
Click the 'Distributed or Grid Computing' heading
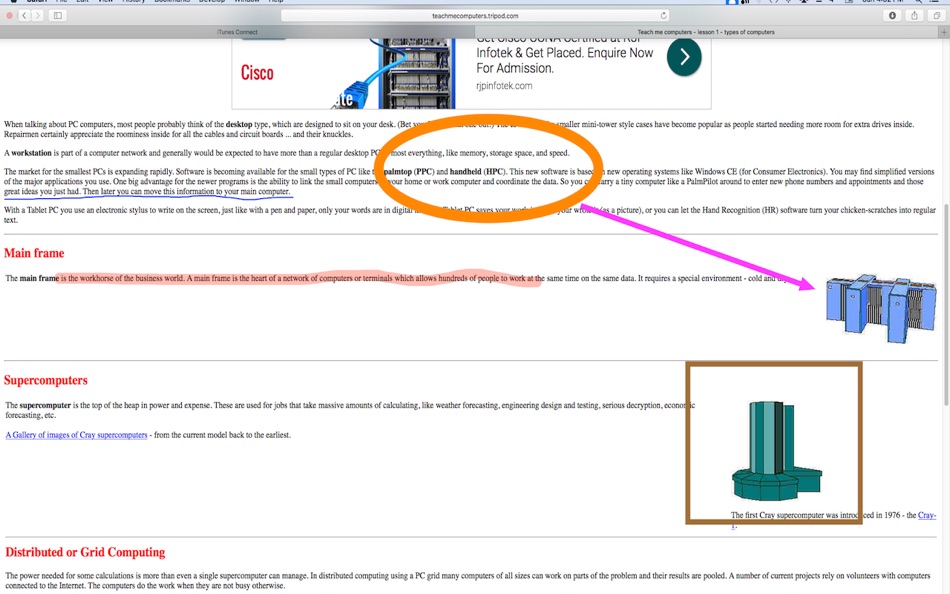[x=85, y=553]
